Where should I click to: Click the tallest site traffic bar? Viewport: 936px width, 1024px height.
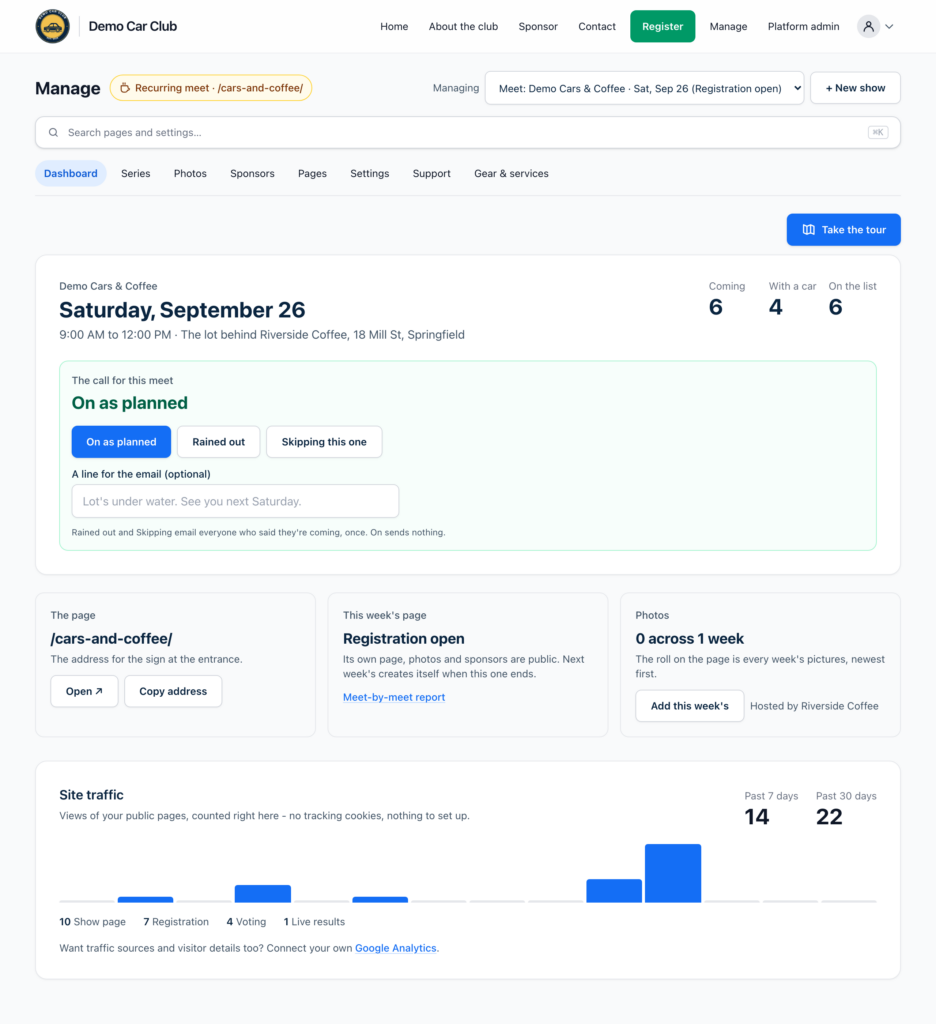tap(673, 873)
